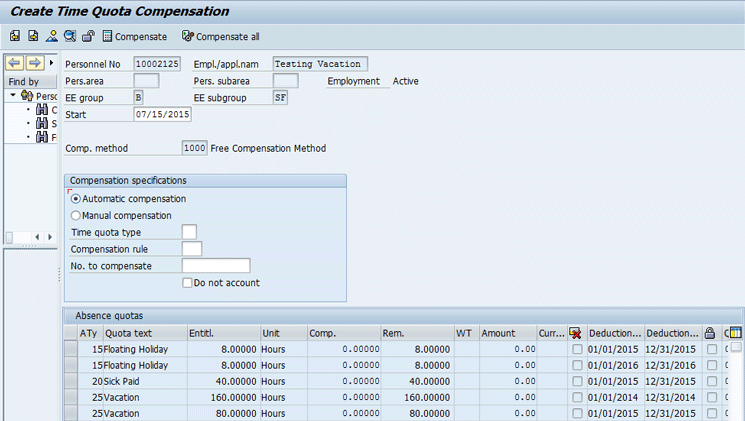Tick lock-column checkbox for Vacation ending 12/31/2014
745x421 pixels.
712,397
